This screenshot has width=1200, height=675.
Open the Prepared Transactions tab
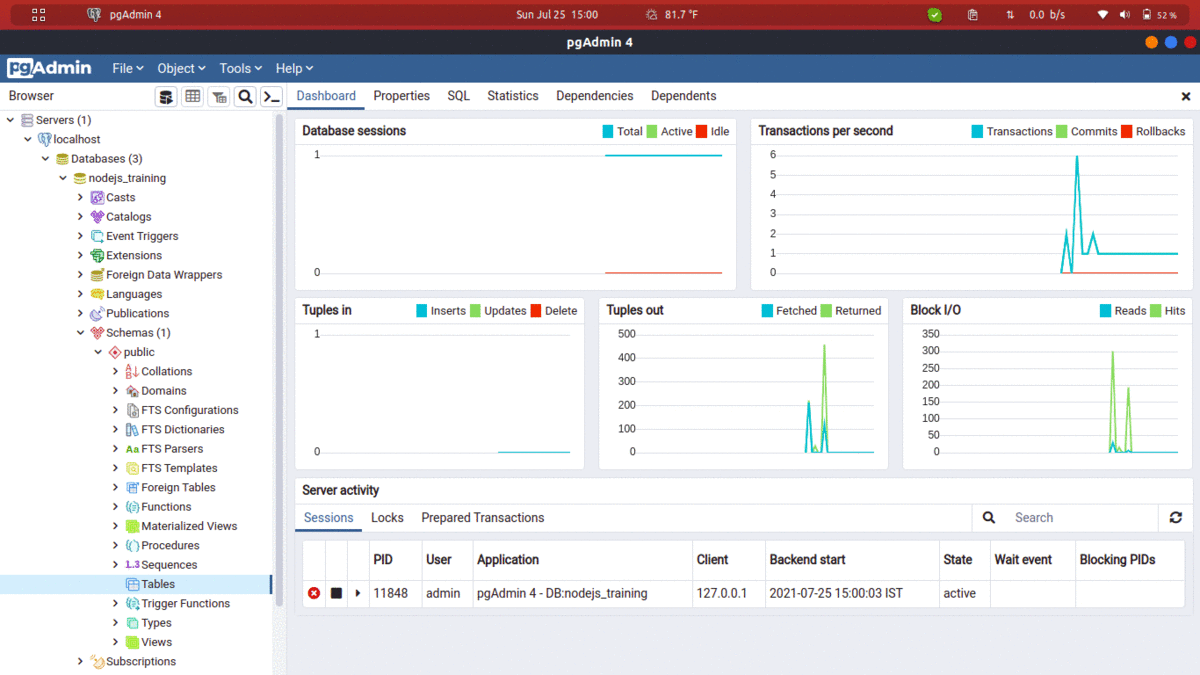pyautogui.click(x=483, y=518)
